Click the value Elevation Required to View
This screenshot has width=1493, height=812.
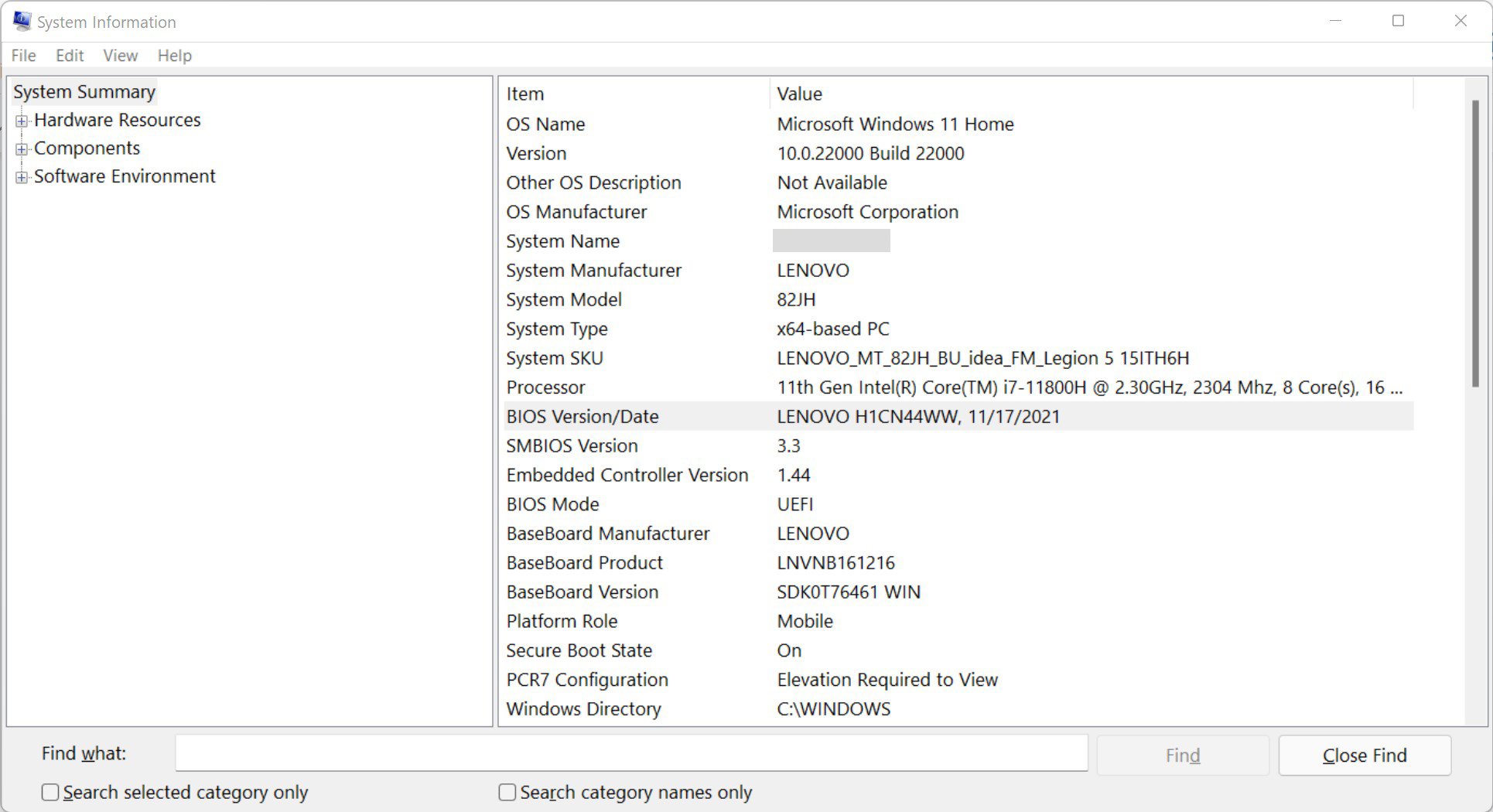[x=887, y=680]
